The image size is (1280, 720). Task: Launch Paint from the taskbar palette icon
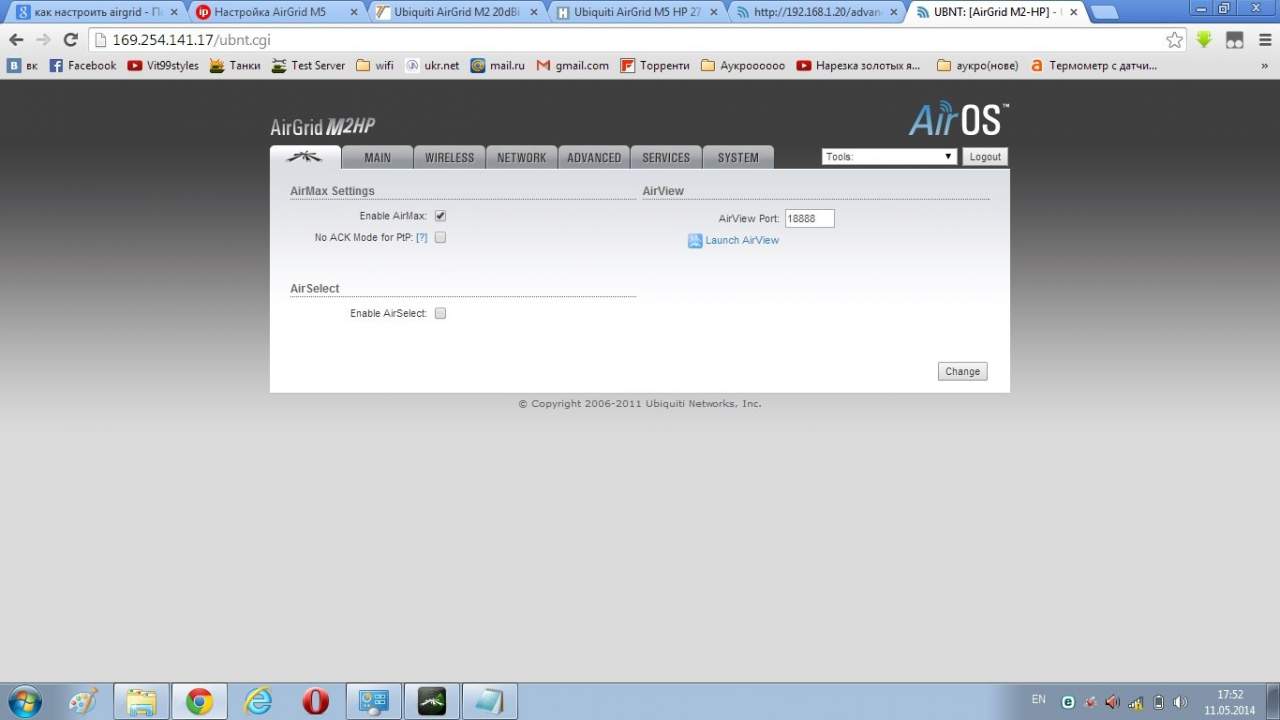pos(83,701)
